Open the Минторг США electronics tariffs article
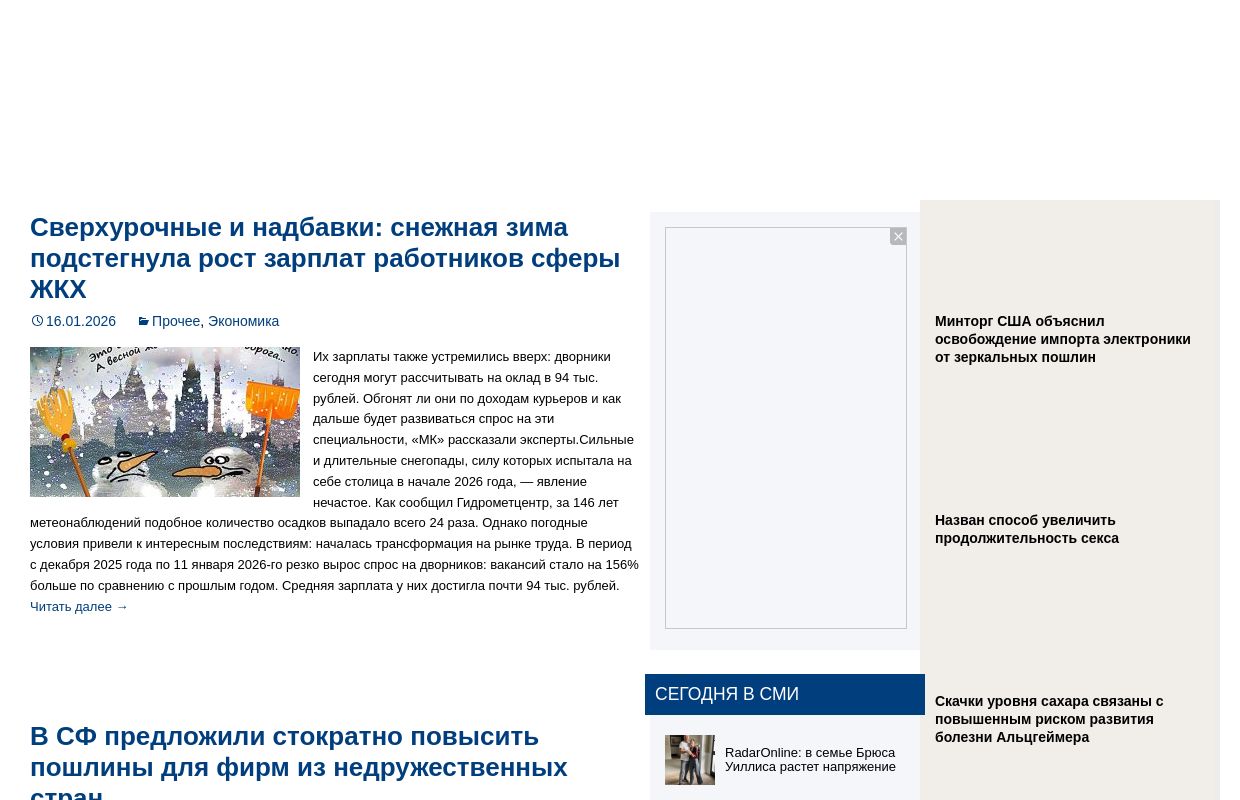The image size is (1240, 800). 1062,339
